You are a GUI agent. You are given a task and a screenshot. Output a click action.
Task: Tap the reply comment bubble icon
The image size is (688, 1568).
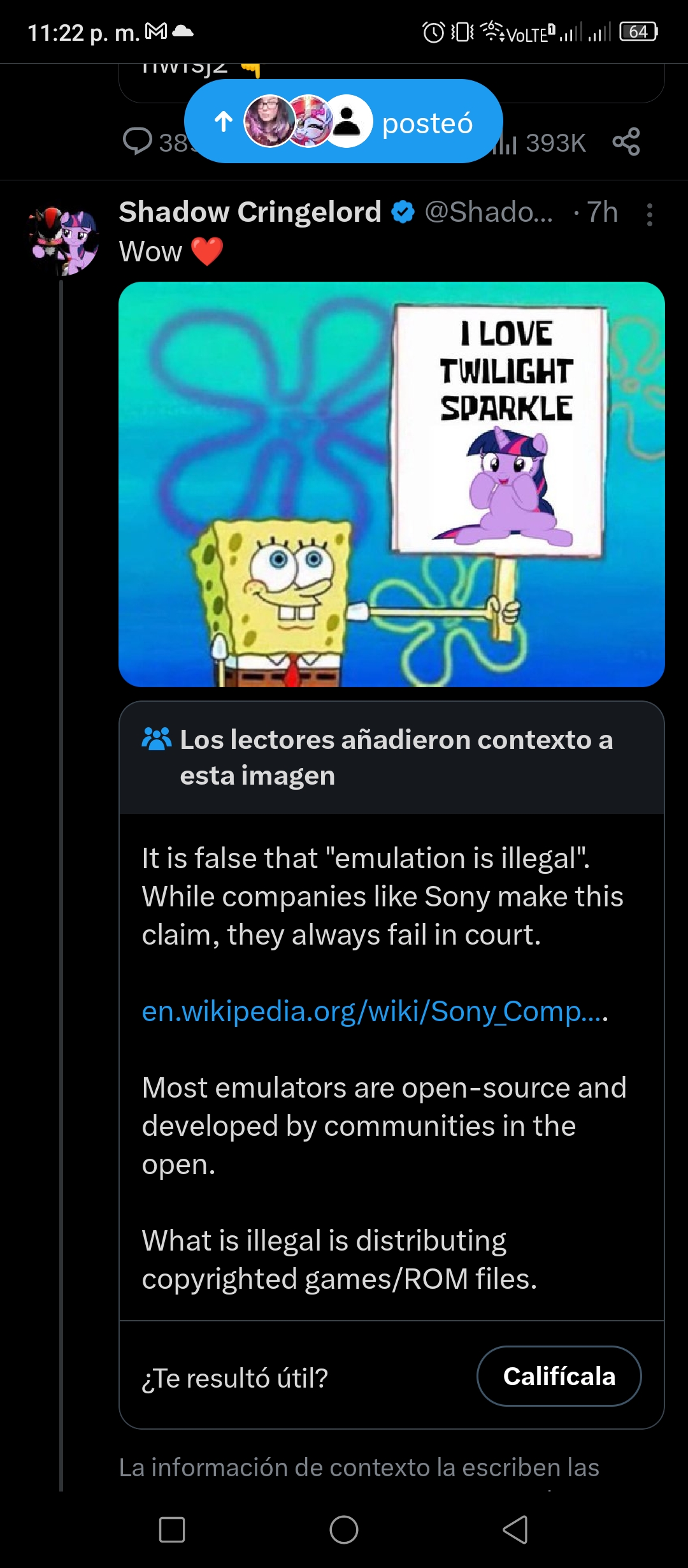137,142
